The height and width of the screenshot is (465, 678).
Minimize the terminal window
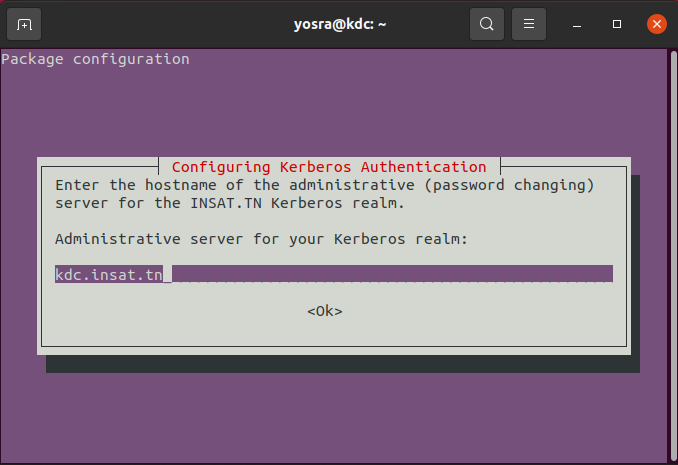pos(577,24)
